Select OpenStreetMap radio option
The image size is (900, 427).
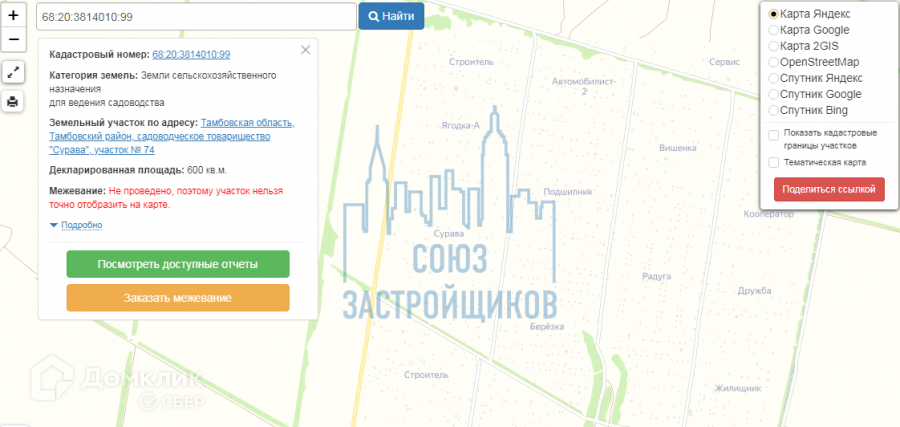click(774, 62)
